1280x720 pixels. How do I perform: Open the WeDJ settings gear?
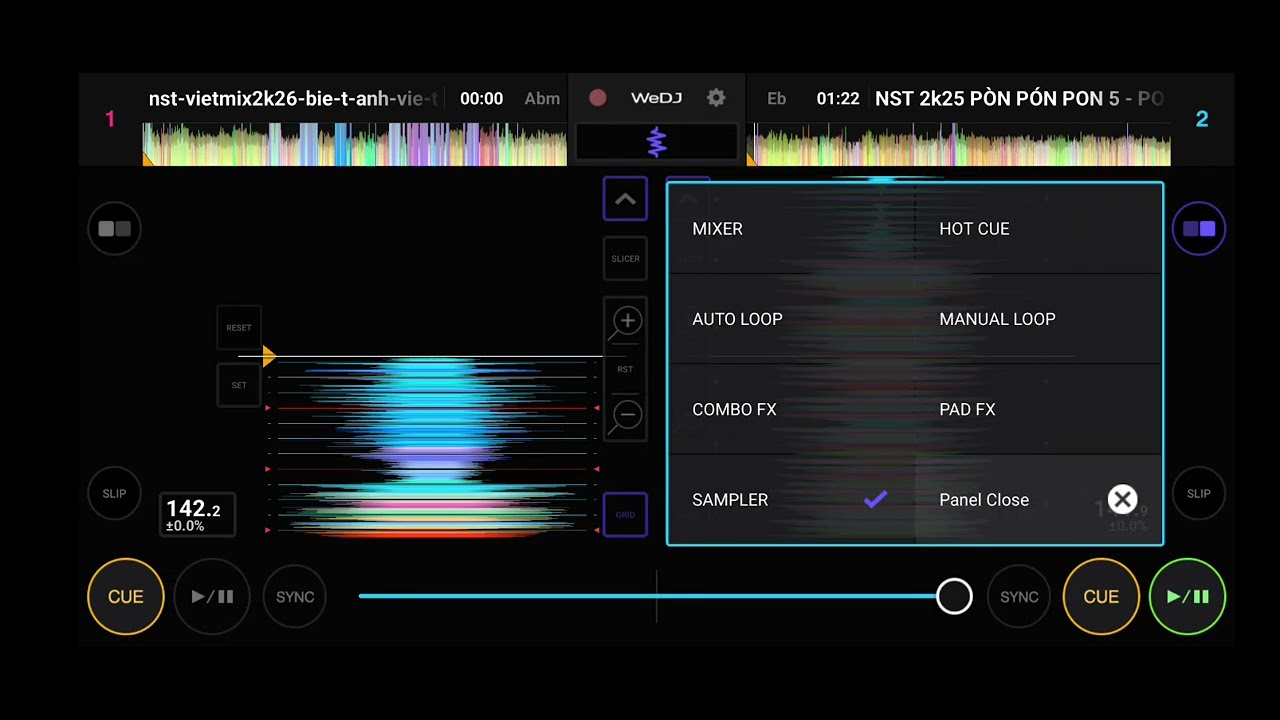pyautogui.click(x=716, y=98)
